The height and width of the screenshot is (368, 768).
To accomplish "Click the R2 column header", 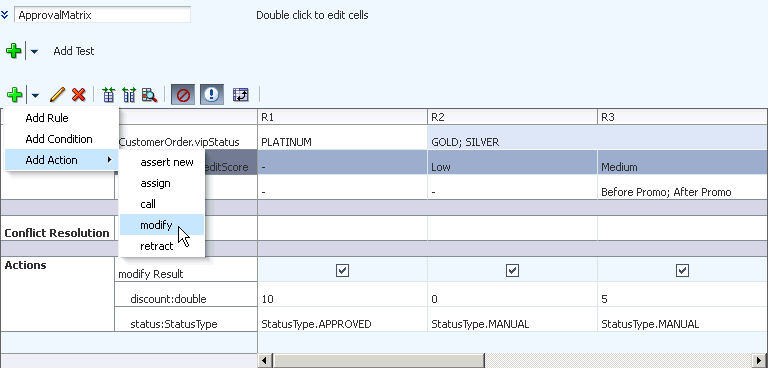I will (512, 117).
